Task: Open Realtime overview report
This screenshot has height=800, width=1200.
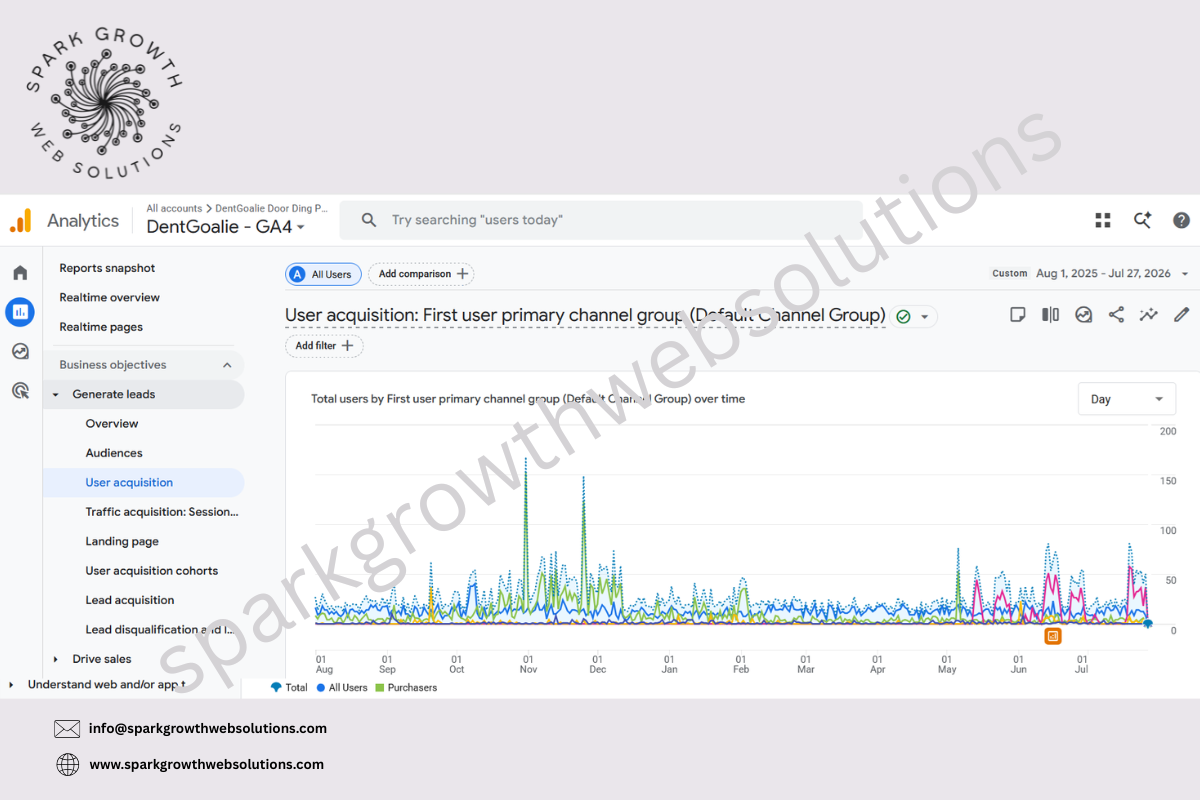Action: [x=109, y=297]
